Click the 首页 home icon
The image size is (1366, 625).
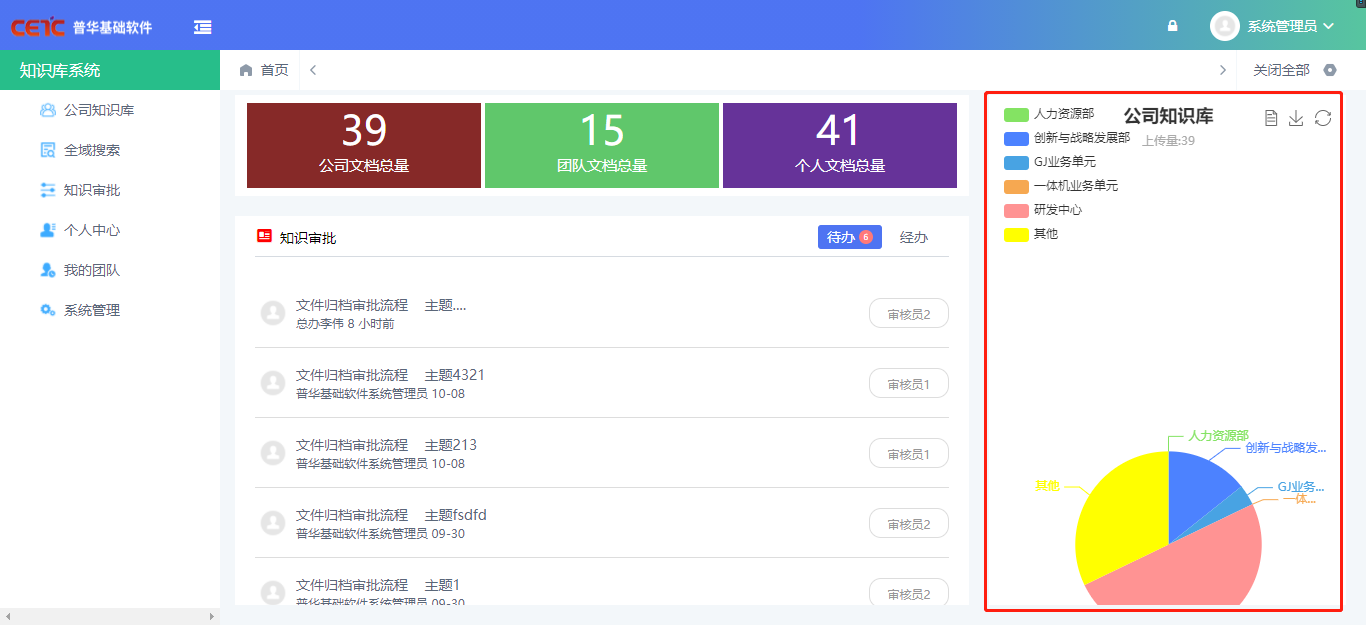pos(246,70)
